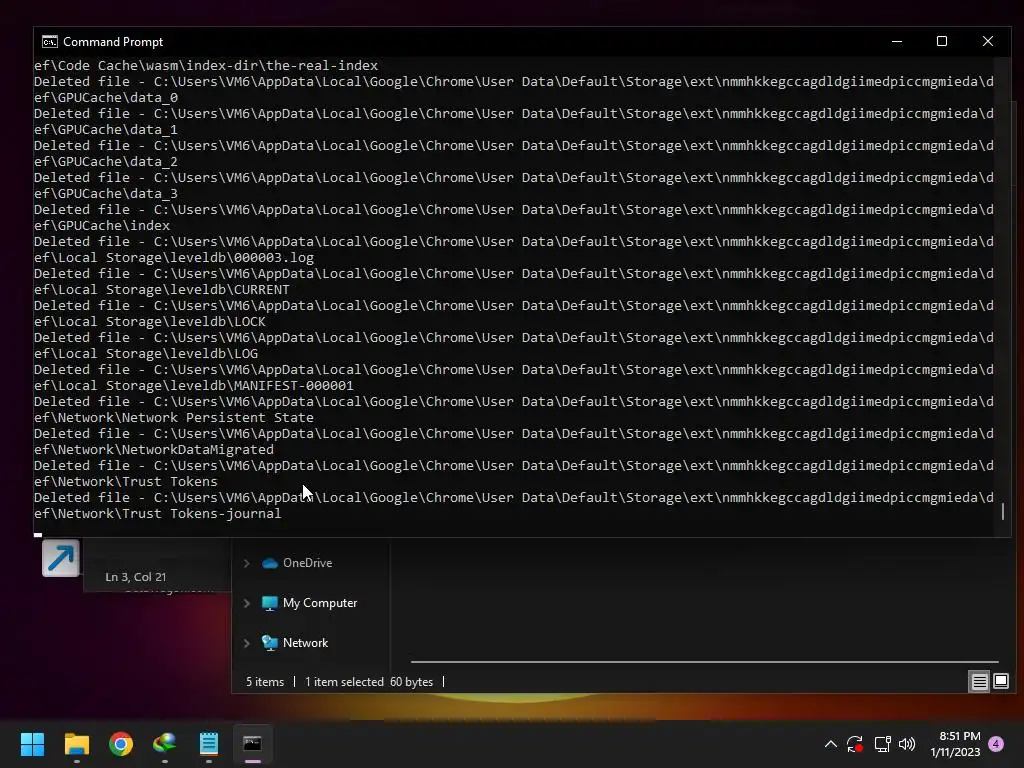
Task: Click the Command Prompt title bar icon
Action: pos(50,42)
